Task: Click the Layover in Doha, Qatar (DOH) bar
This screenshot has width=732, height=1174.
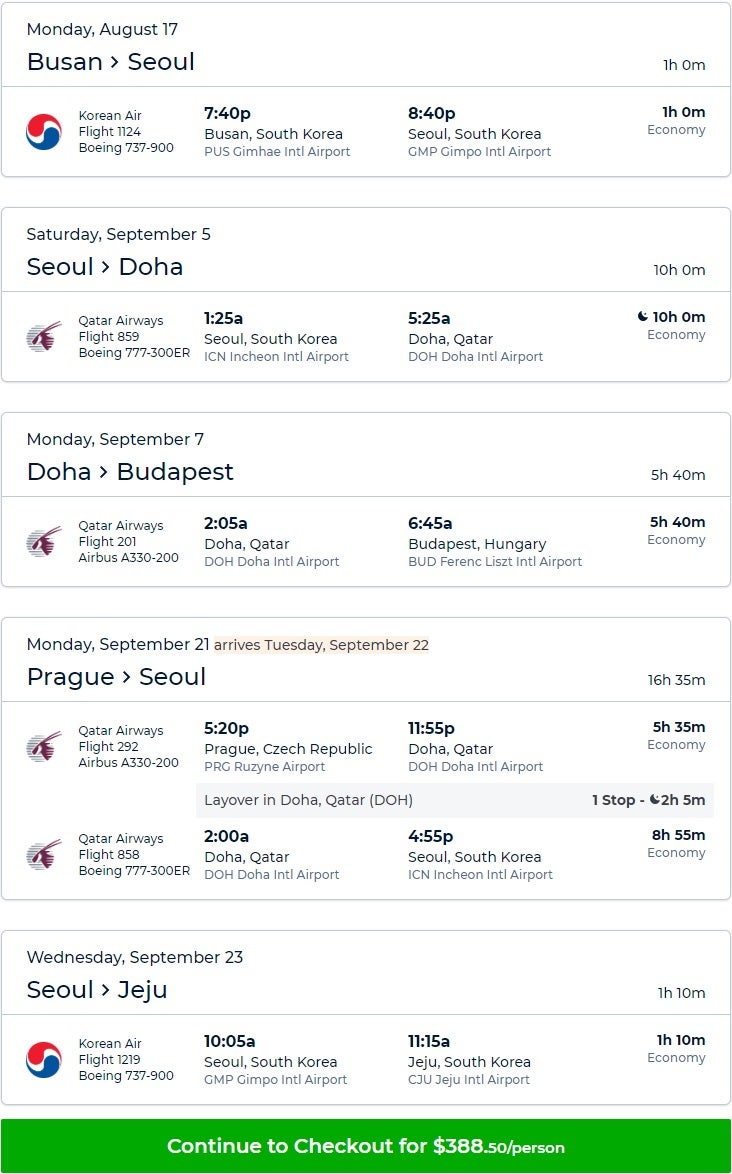Action: [400, 800]
